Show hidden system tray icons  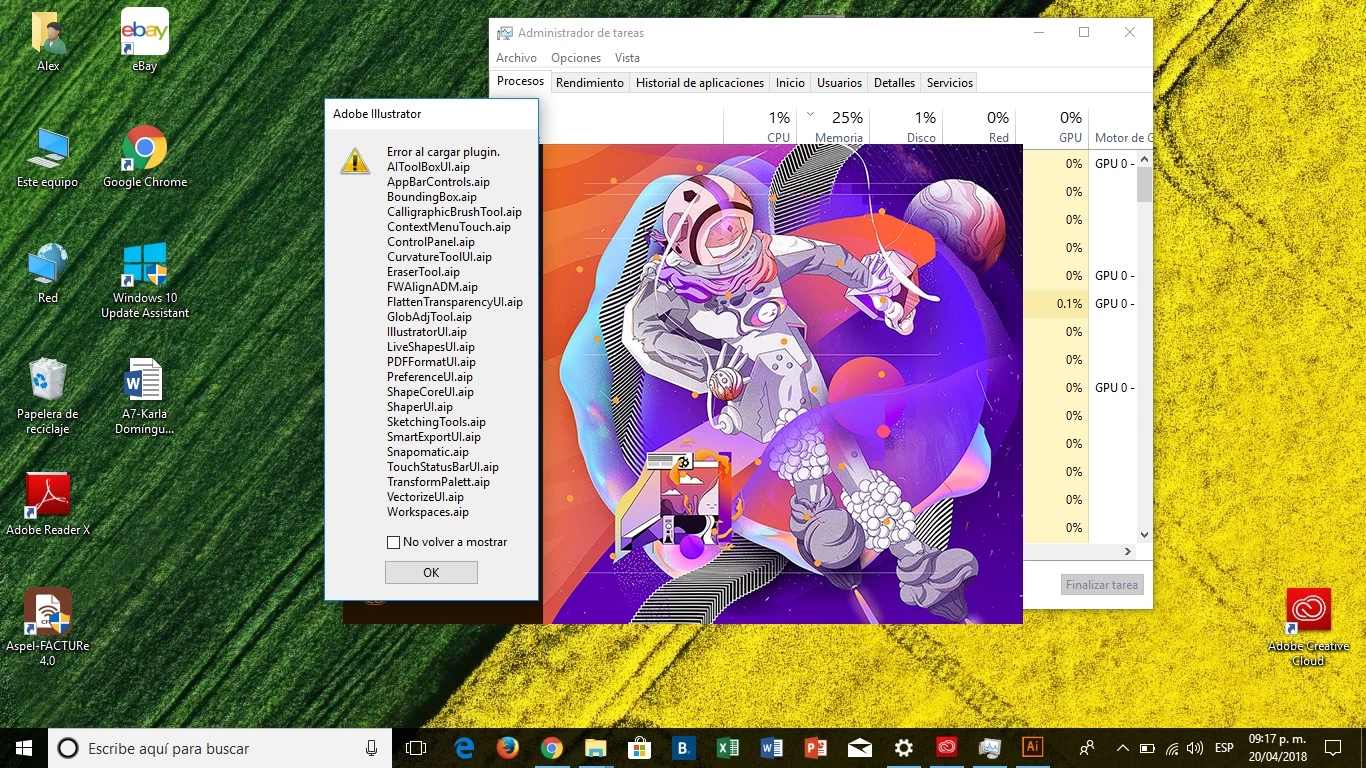click(x=1122, y=748)
